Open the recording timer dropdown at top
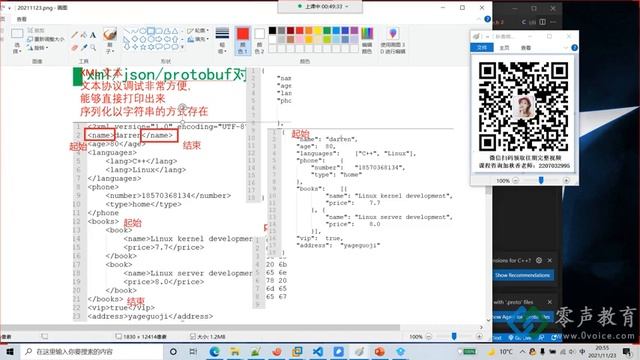Image resolution: width=640 pixels, height=360 pixels. (347, 7)
